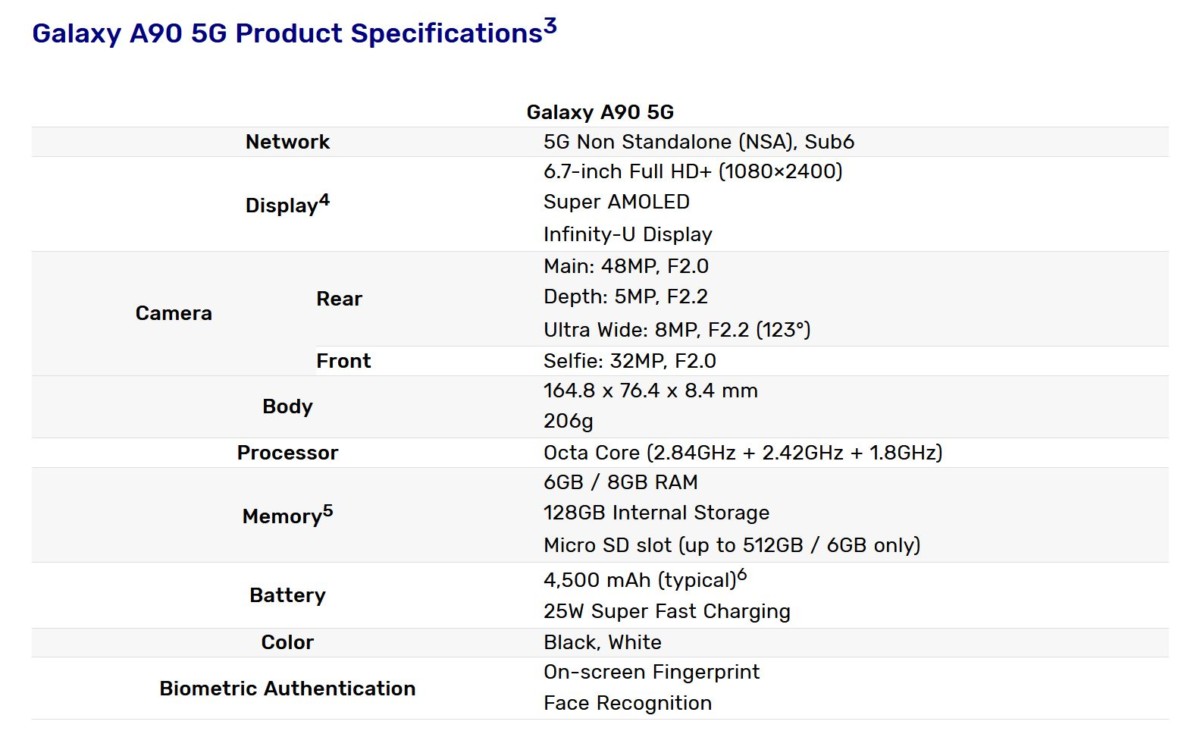Click the footnote 3 superscript in the title

(x=550, y=27)
